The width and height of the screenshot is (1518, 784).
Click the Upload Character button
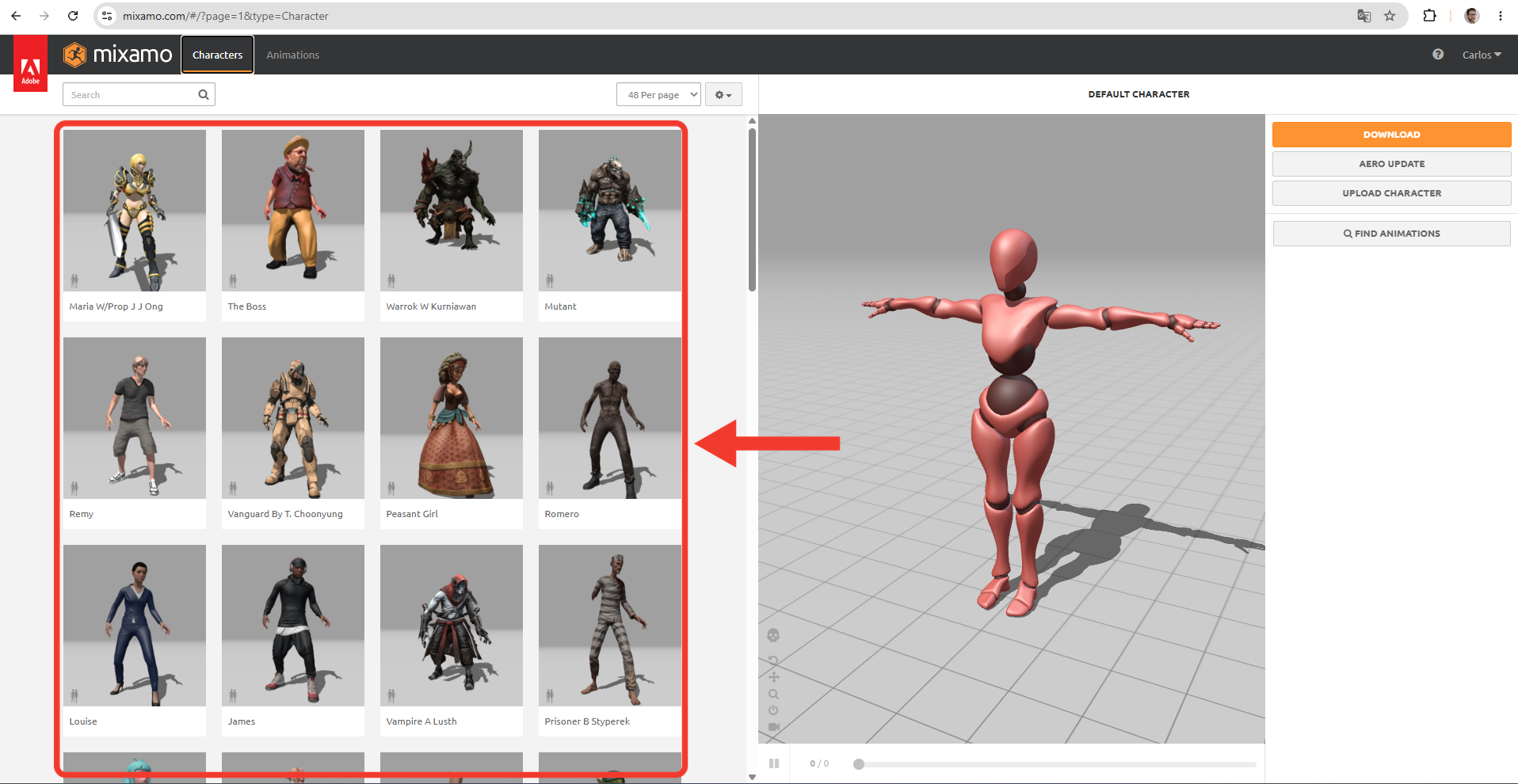point(1391,193)
